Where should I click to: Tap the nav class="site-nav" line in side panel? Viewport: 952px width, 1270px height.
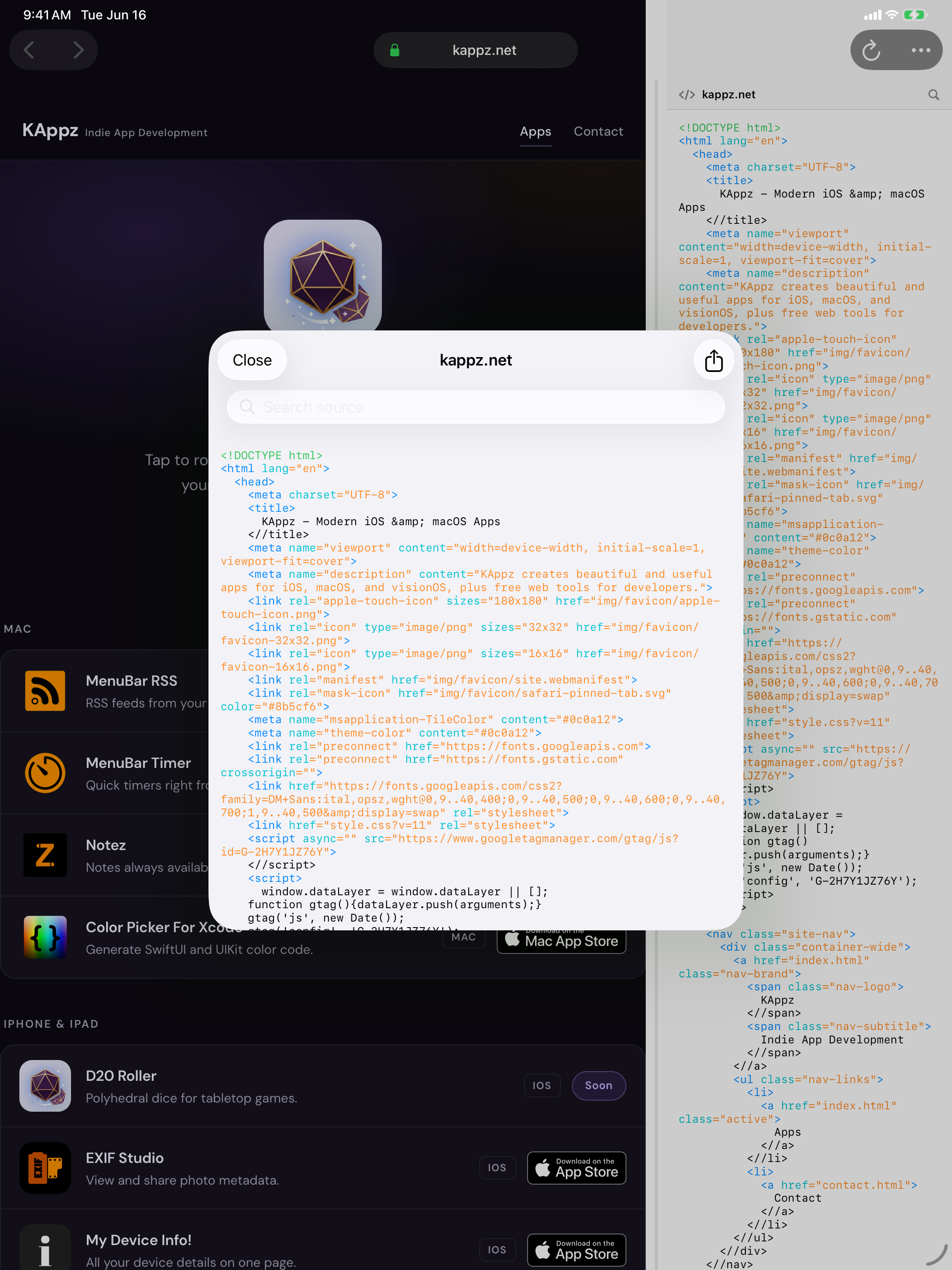pyautogui.click(x=780, y=934)
